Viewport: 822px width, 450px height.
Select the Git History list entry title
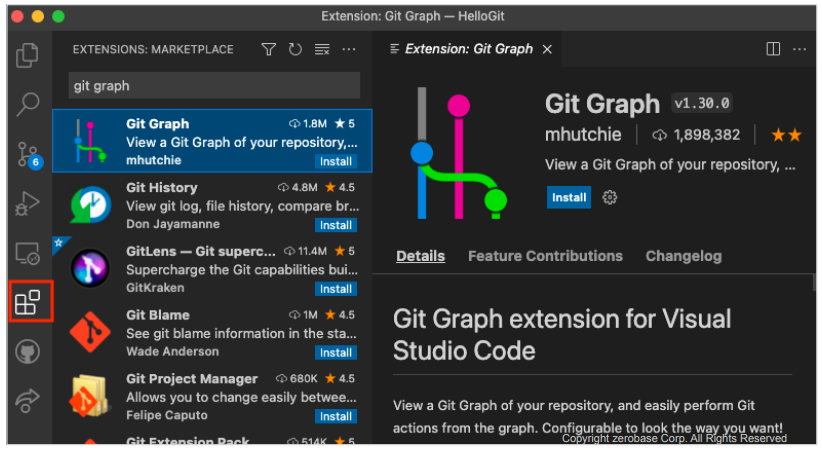coord(162,188)
